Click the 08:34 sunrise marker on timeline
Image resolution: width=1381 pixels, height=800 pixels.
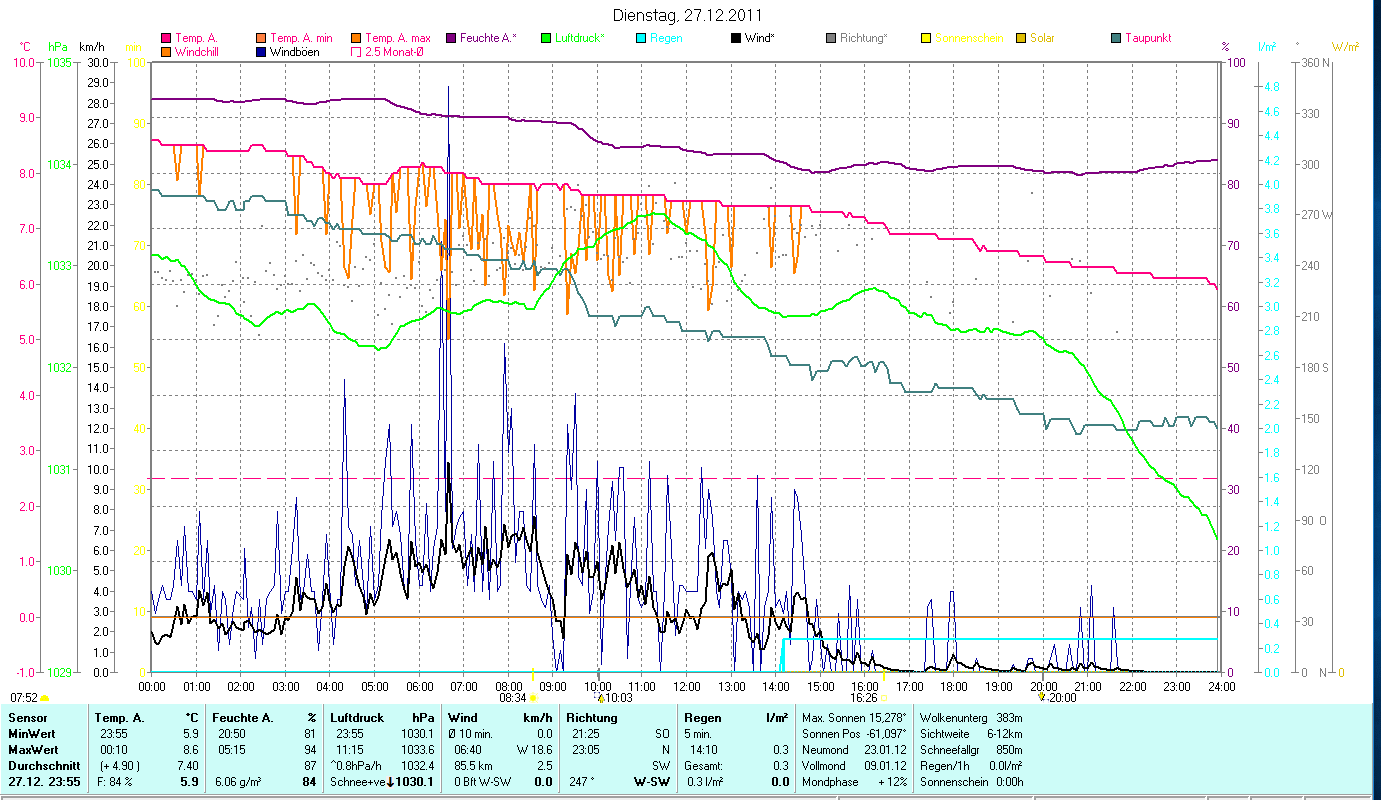pos(532,697)
